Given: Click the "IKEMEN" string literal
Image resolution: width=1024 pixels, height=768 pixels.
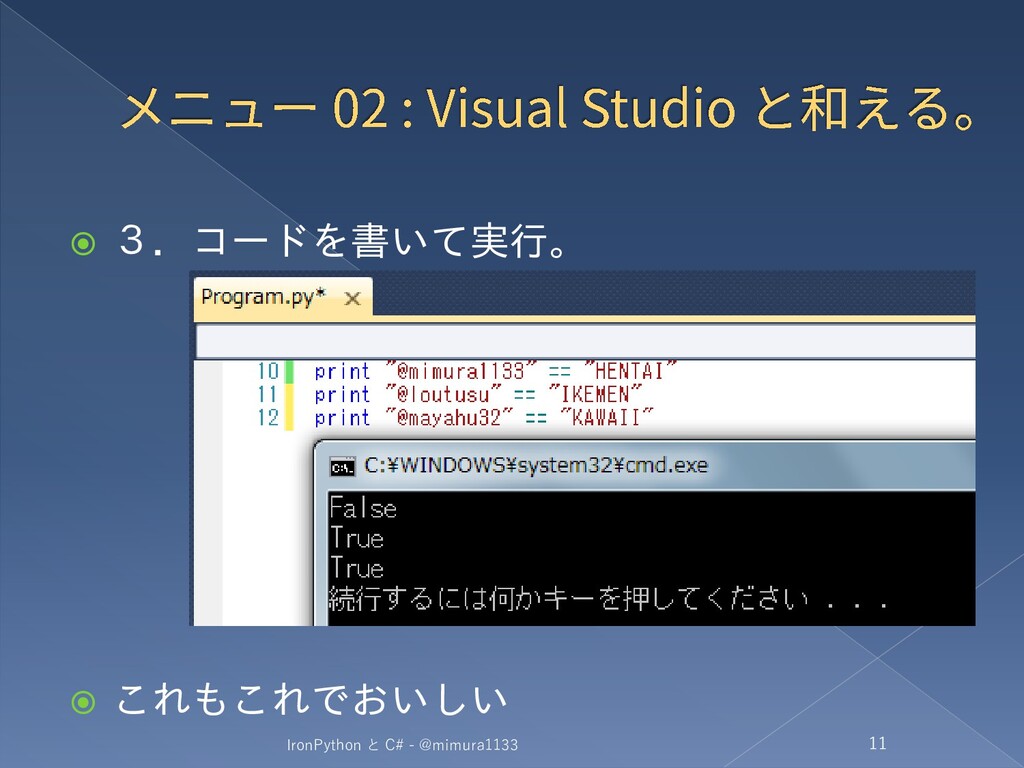Looking at the screenshot, I should [595, 394].
